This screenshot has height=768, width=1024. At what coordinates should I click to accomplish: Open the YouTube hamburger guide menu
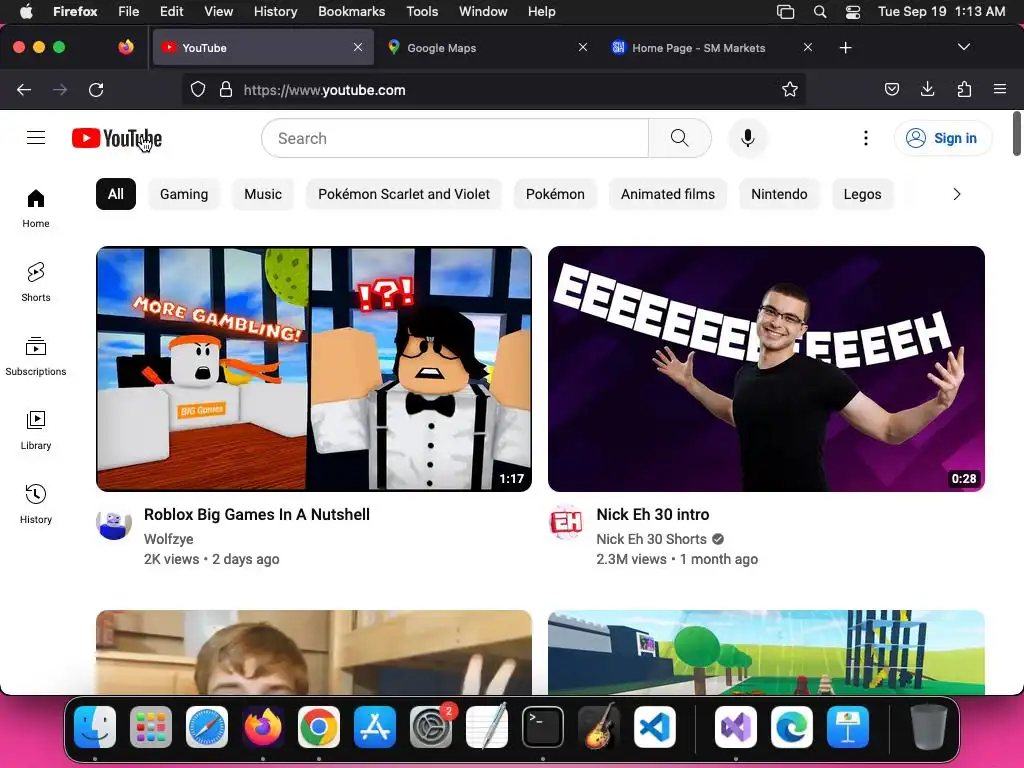click(x=36, y=138)
